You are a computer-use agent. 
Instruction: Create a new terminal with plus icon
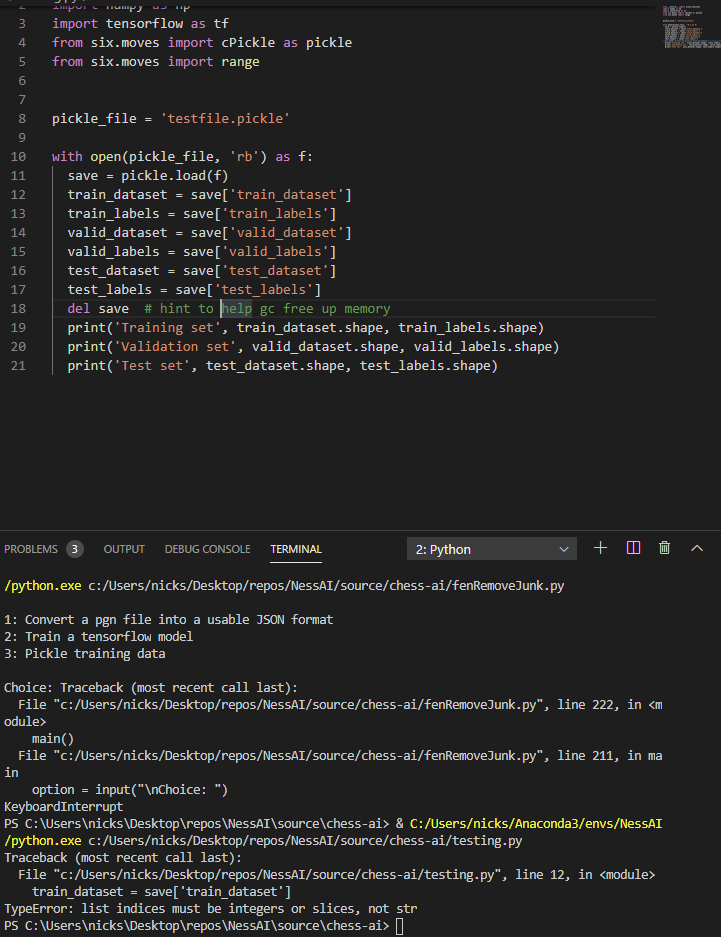600,548
